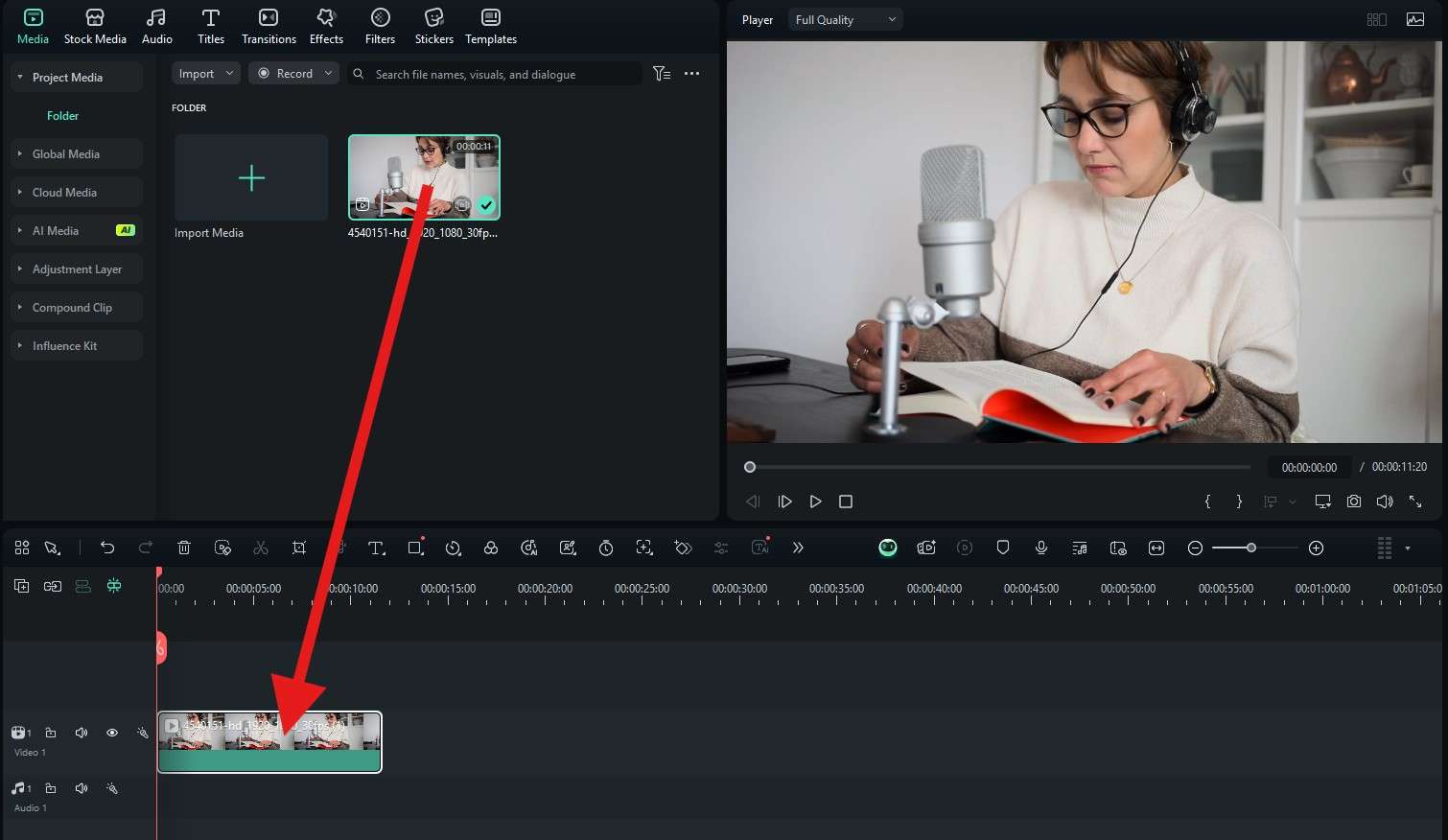
Task: Stop the preview playback
Action: [x=846, y=502]
